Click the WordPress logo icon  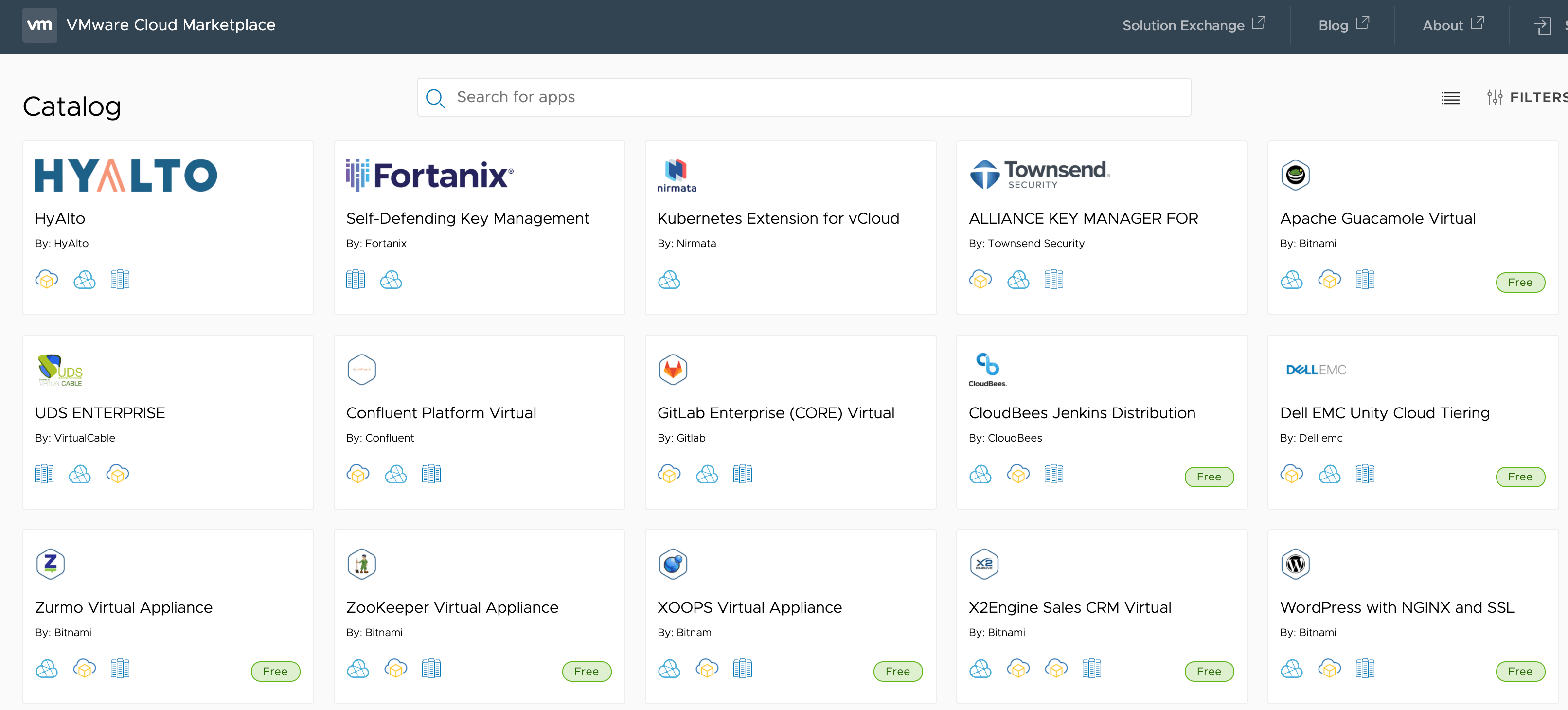[1295, 564]
